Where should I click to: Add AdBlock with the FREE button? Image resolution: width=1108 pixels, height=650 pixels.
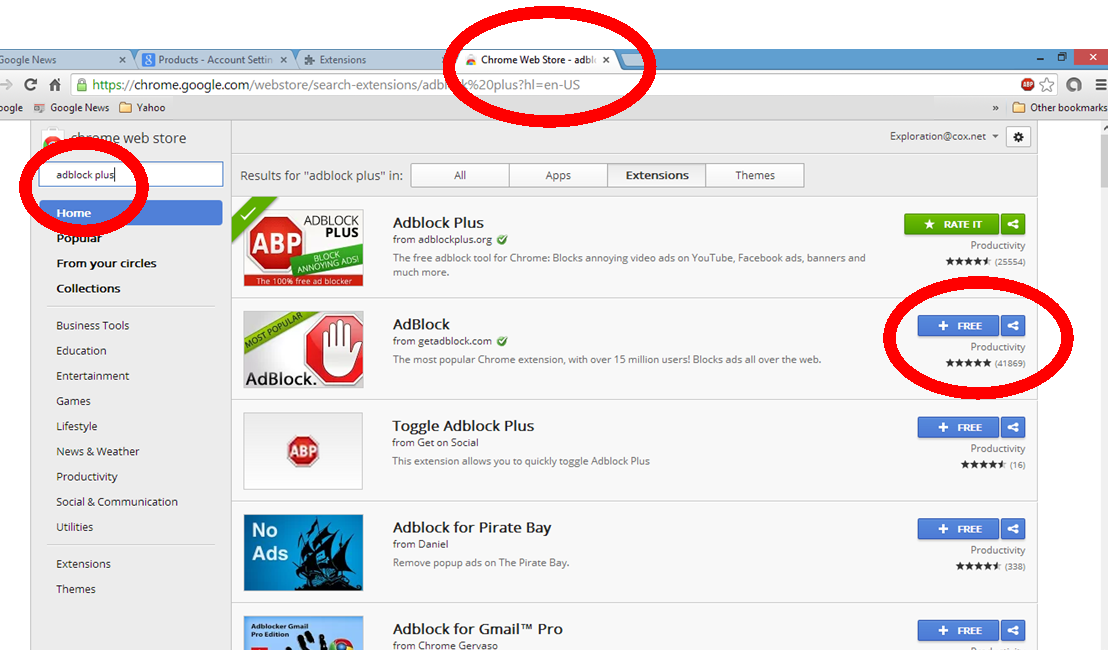coord(958,326)
